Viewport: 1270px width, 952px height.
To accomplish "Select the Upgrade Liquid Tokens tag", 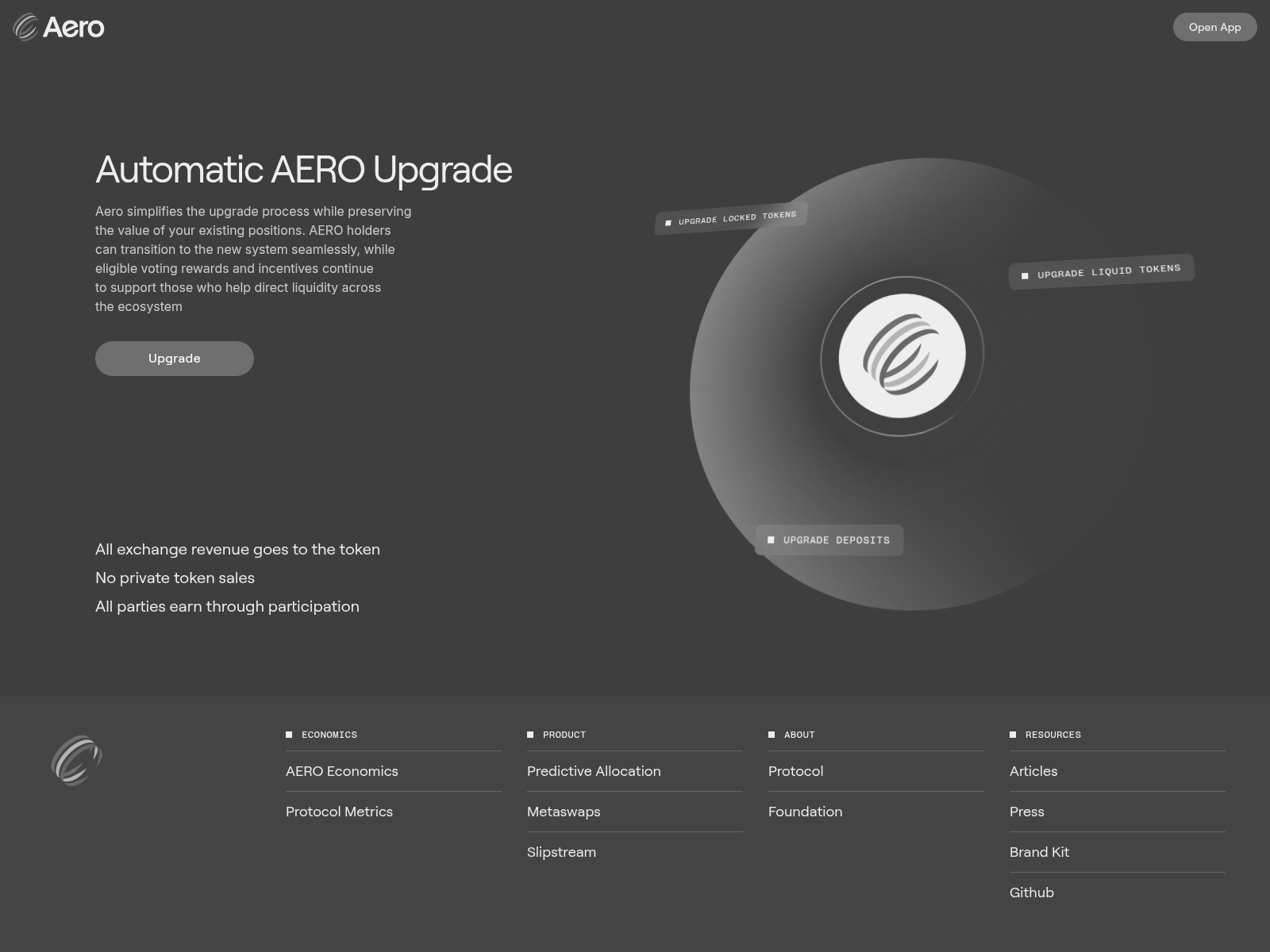I will click(x=1102, y=271).
